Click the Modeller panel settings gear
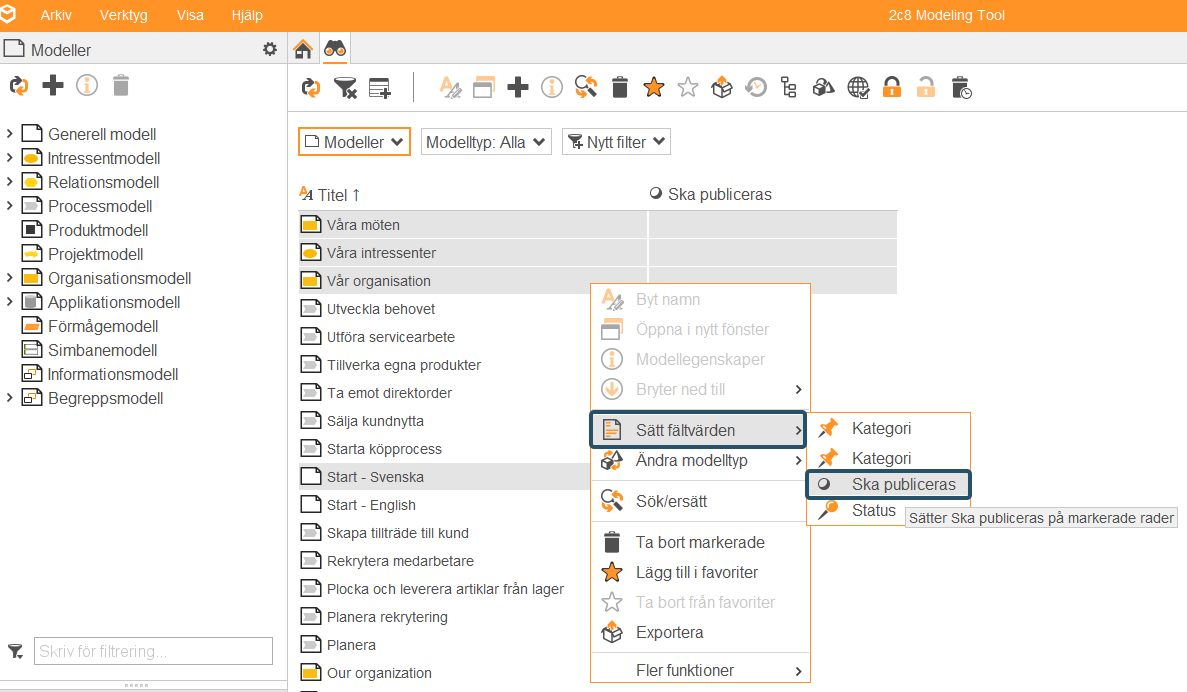1187x692 pixels. (269, 49)
